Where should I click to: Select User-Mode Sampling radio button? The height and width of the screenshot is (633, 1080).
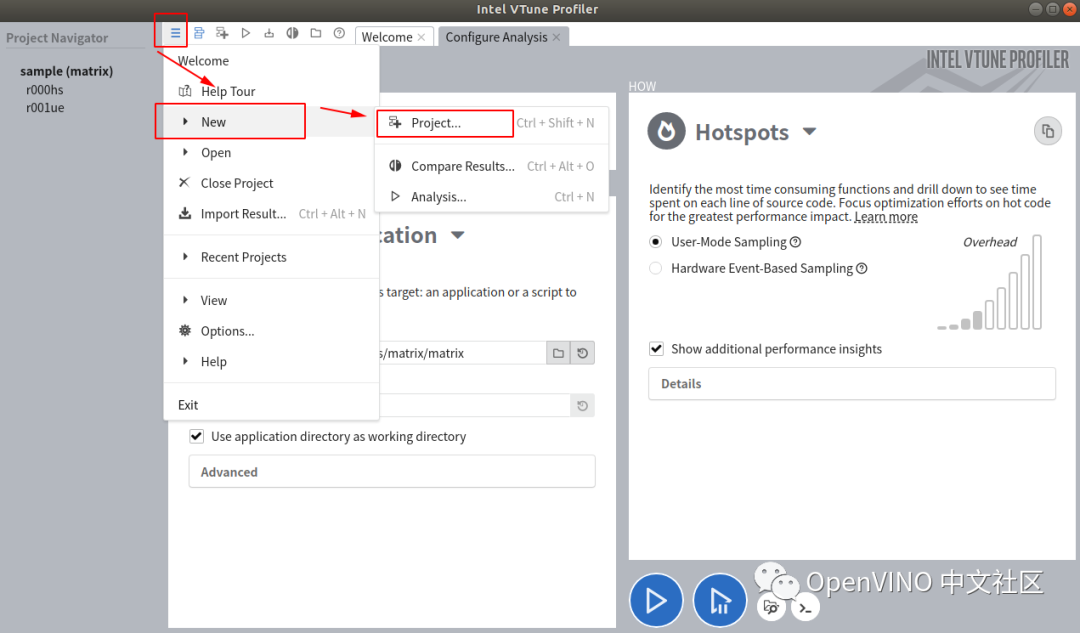[656, 242]
